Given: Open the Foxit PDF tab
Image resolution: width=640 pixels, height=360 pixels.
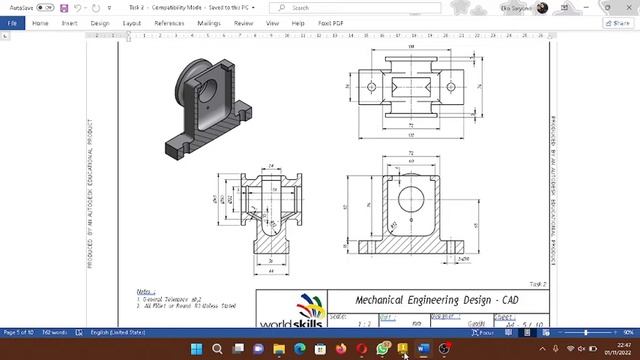Looking at the screenshot, I should point(331,23).
